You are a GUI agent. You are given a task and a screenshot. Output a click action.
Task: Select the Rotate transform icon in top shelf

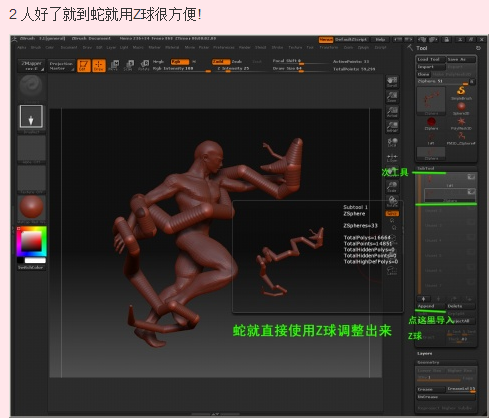pos(144,65)
